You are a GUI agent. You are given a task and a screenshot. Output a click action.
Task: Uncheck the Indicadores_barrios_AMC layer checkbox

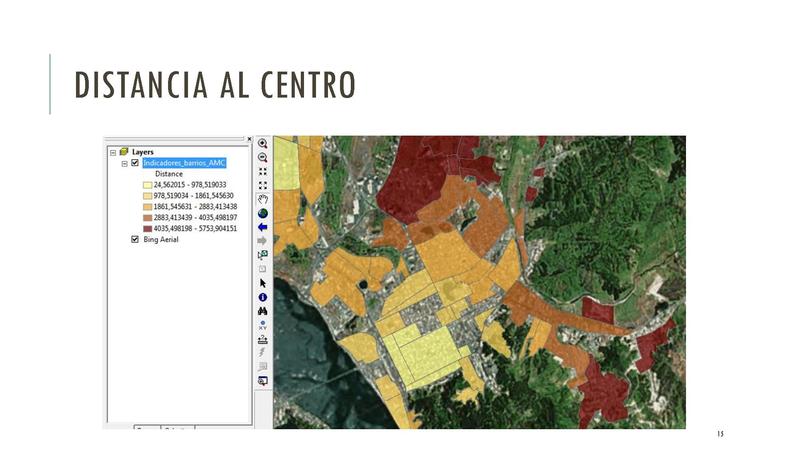(135, 162)
